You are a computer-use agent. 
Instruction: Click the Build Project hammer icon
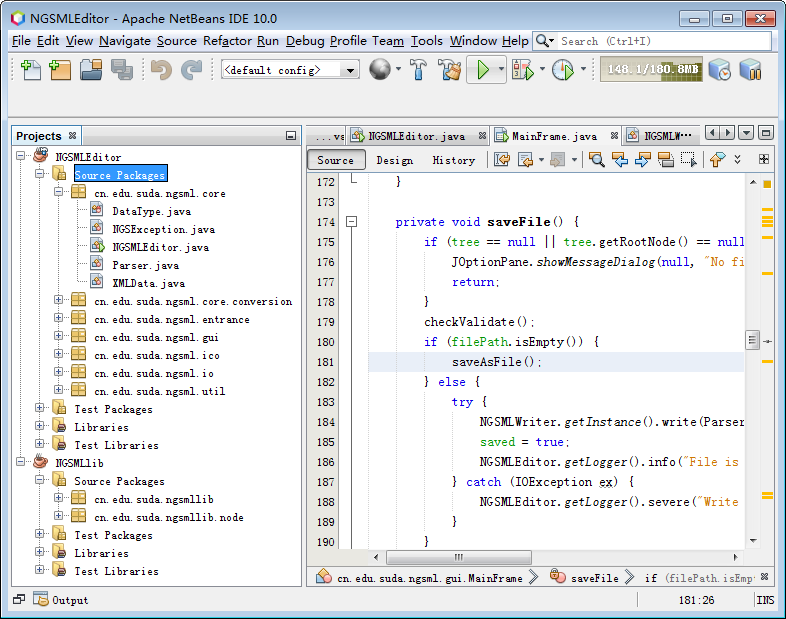tap(419, 70)
